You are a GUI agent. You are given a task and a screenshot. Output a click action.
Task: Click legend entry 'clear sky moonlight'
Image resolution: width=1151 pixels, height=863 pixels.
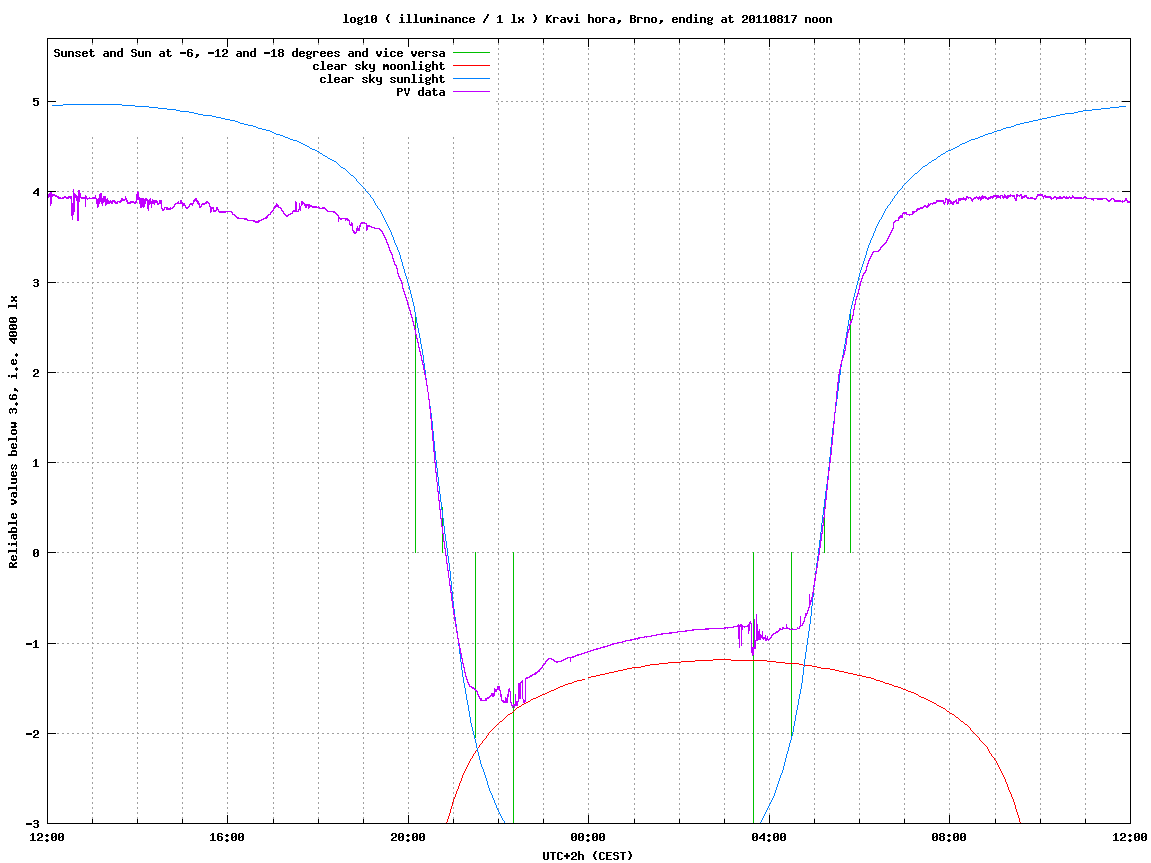(379, 66)
